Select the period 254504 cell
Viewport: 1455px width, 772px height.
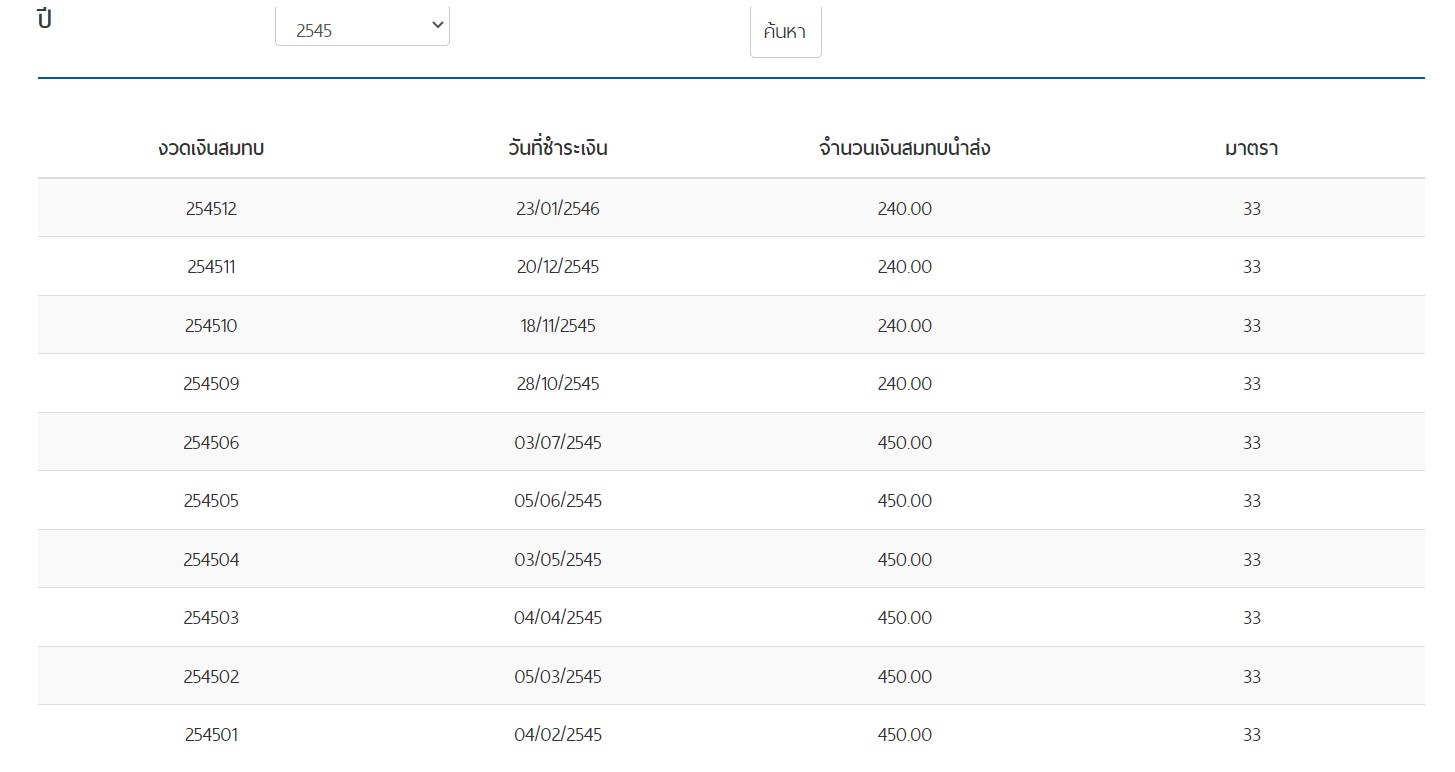pos(211,560)
